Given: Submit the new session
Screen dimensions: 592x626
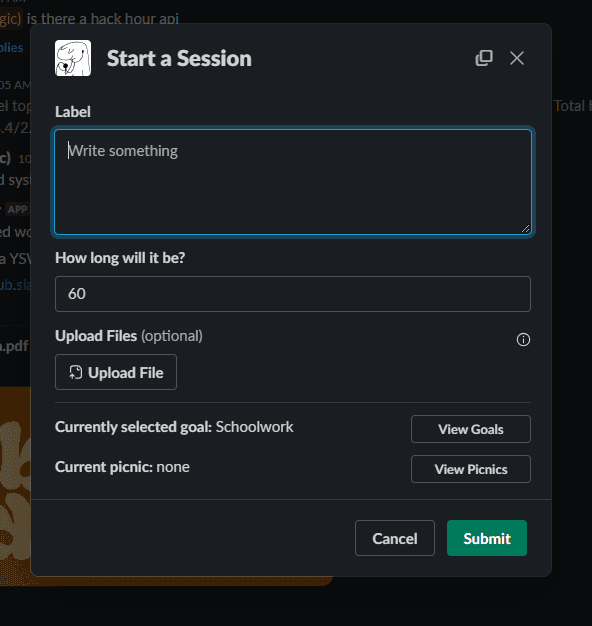Looking at the screenshot, I should 487,538.
